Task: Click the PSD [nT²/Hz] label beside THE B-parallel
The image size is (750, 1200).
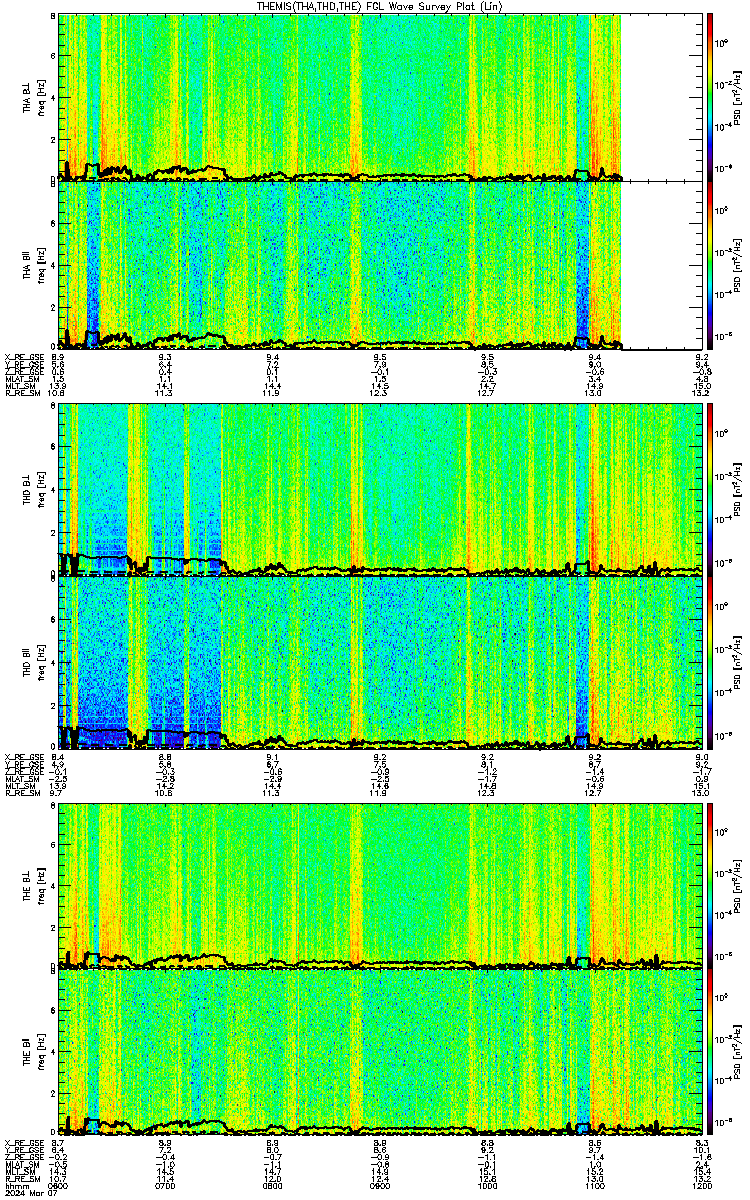Action: [x=737, y=1054]
